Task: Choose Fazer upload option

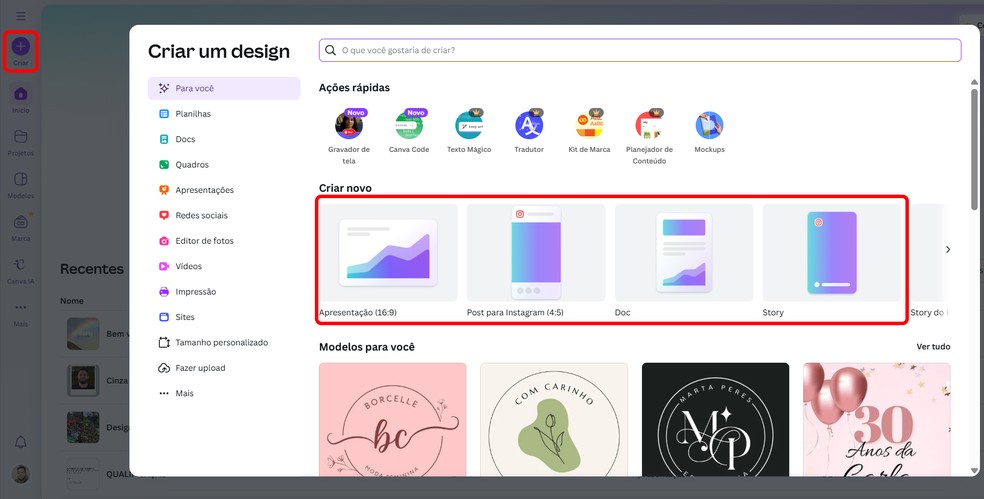Action: coord(224,368)
